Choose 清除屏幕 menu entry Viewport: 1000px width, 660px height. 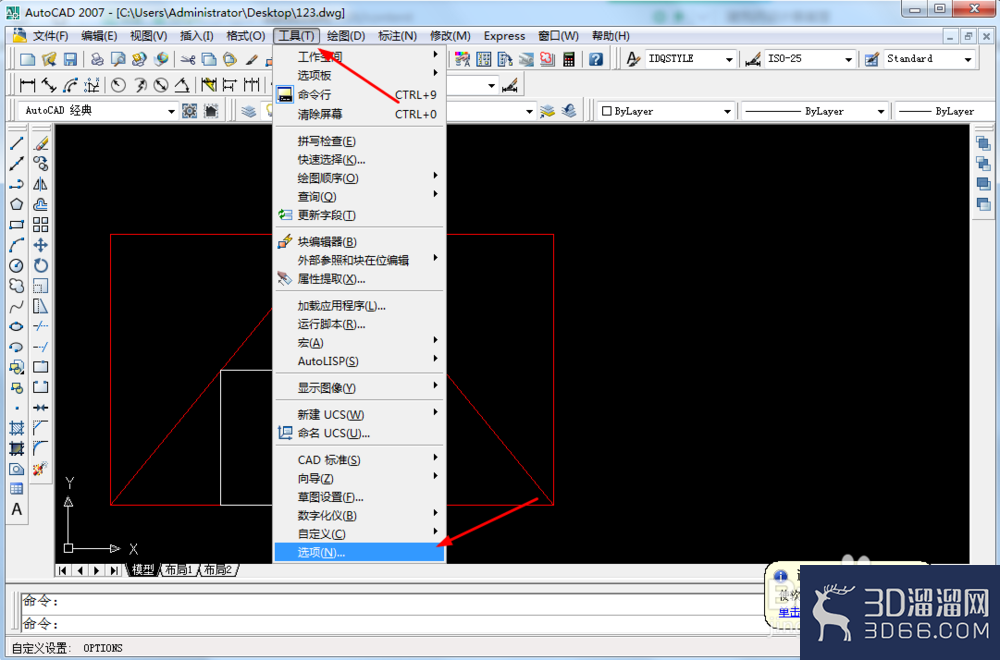click(360, 114)
